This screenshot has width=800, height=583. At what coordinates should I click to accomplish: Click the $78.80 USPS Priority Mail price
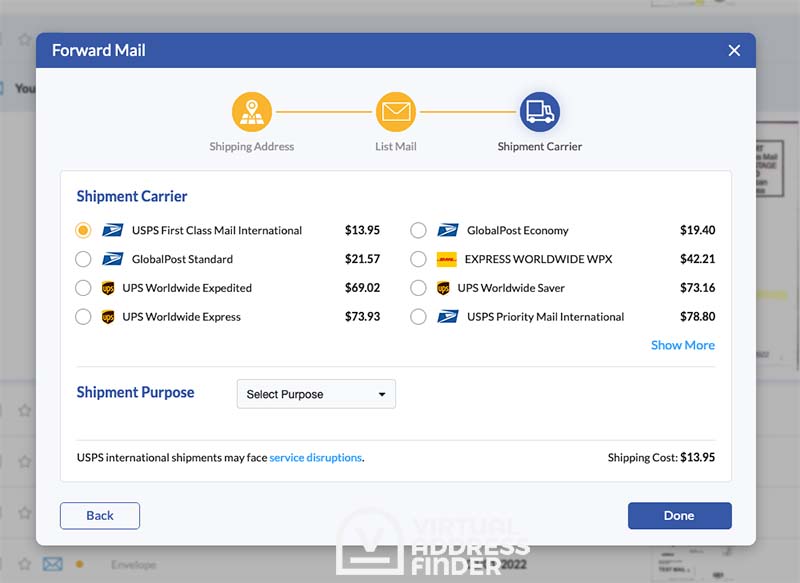pyautogui.click(x=697, y=317)
